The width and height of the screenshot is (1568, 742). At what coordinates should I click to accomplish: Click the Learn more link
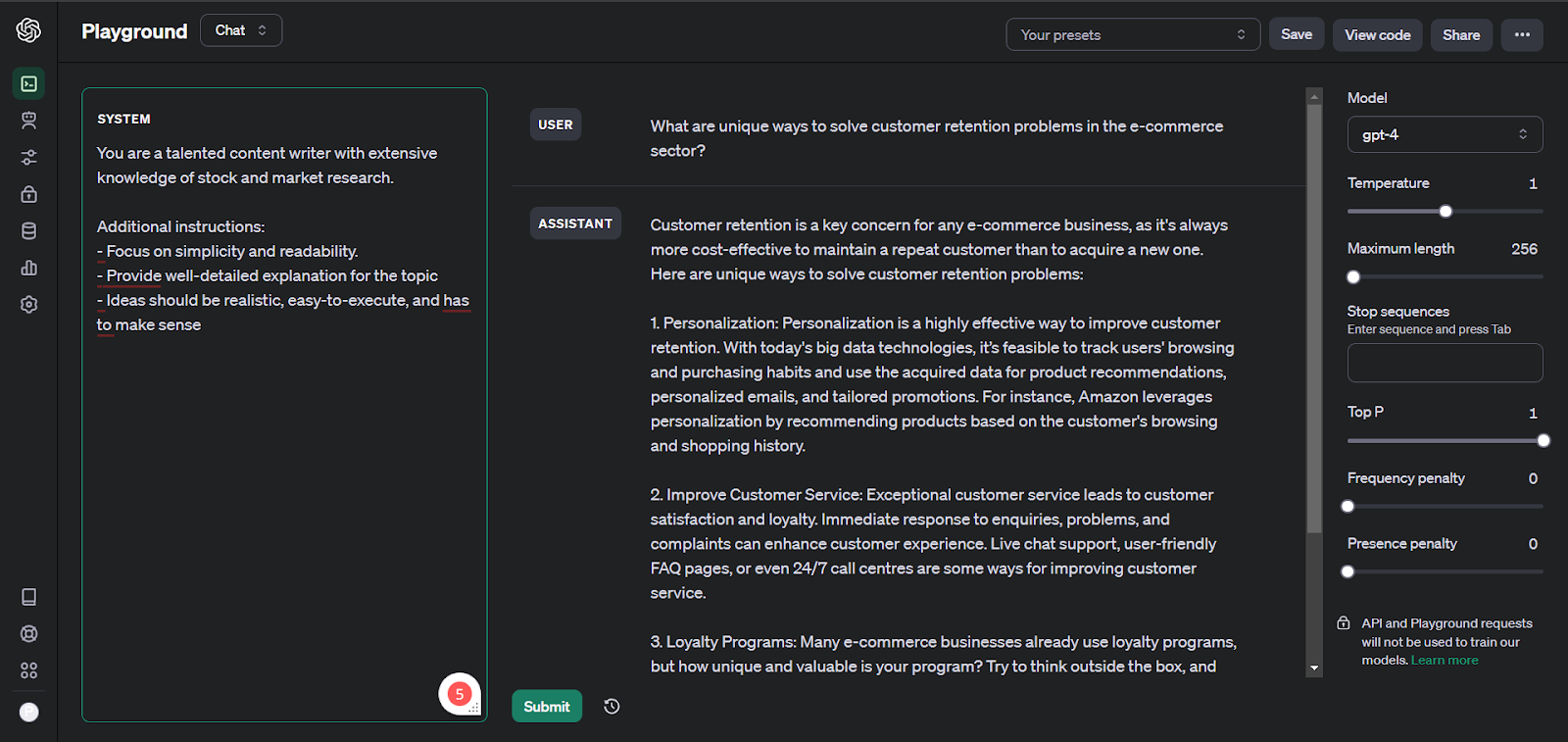tap(1445, 661)
